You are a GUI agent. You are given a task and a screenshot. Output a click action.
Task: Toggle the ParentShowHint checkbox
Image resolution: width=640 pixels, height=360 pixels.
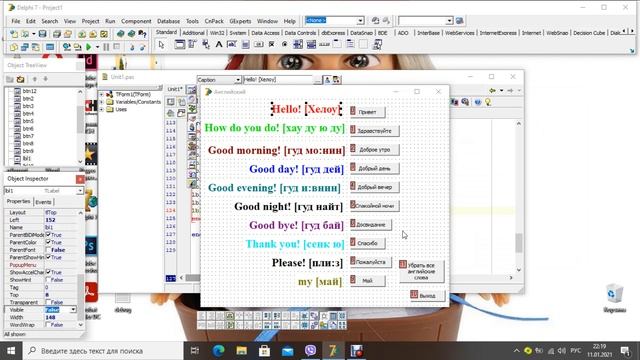coord(48,257)
